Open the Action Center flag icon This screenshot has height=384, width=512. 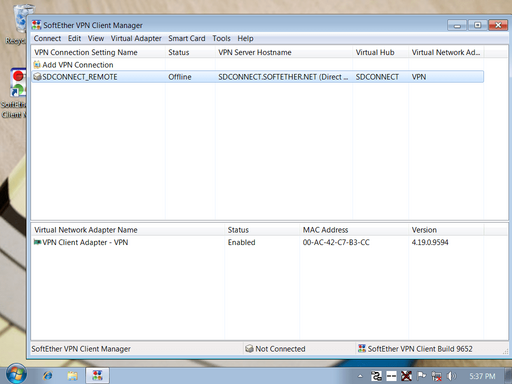pyautogui.click(x=422, y=376)
